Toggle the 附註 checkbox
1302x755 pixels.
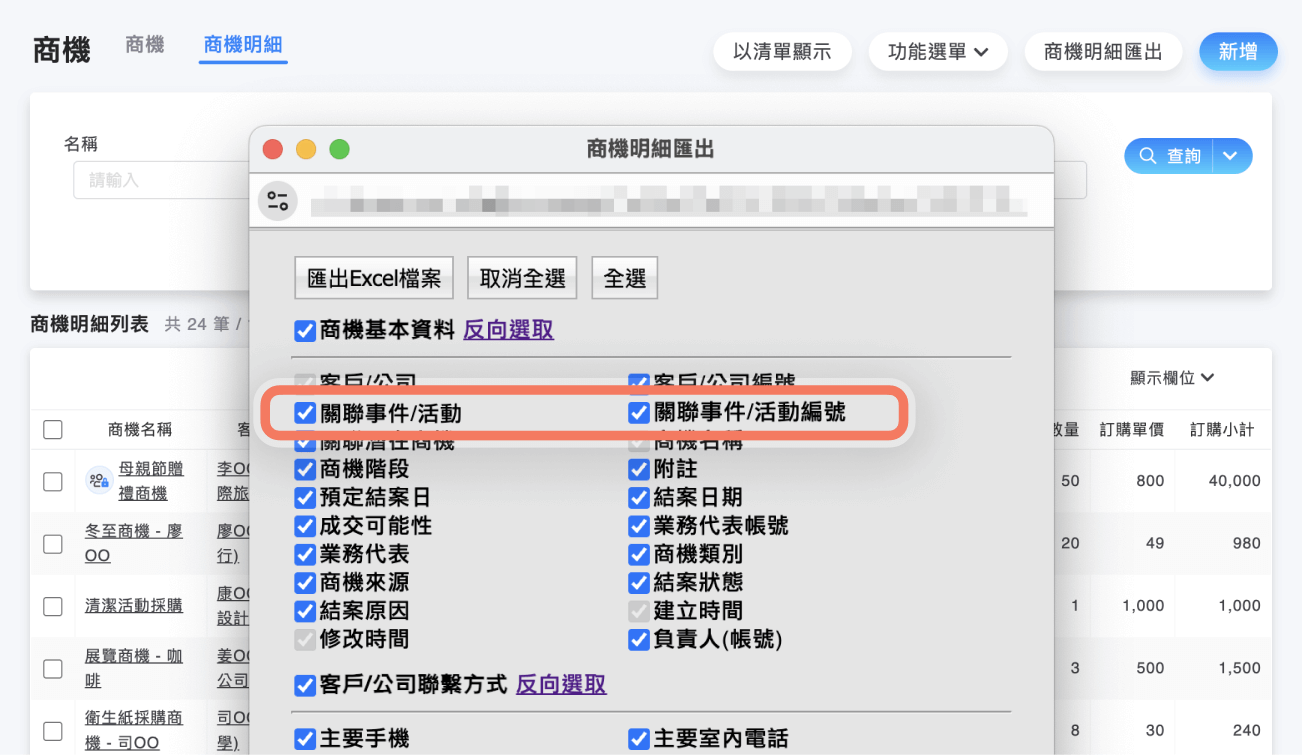(639, 469)
